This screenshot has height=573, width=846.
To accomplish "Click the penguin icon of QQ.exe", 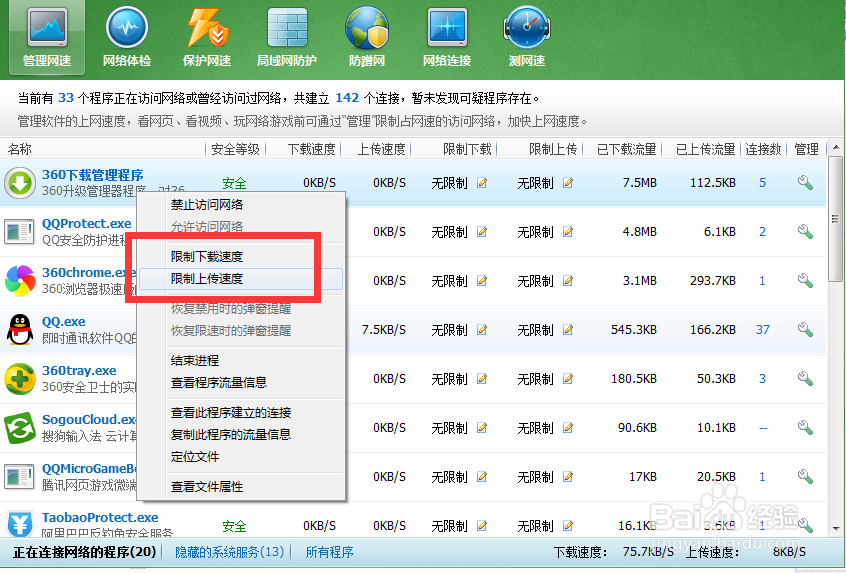I will [x=19, y=330].
